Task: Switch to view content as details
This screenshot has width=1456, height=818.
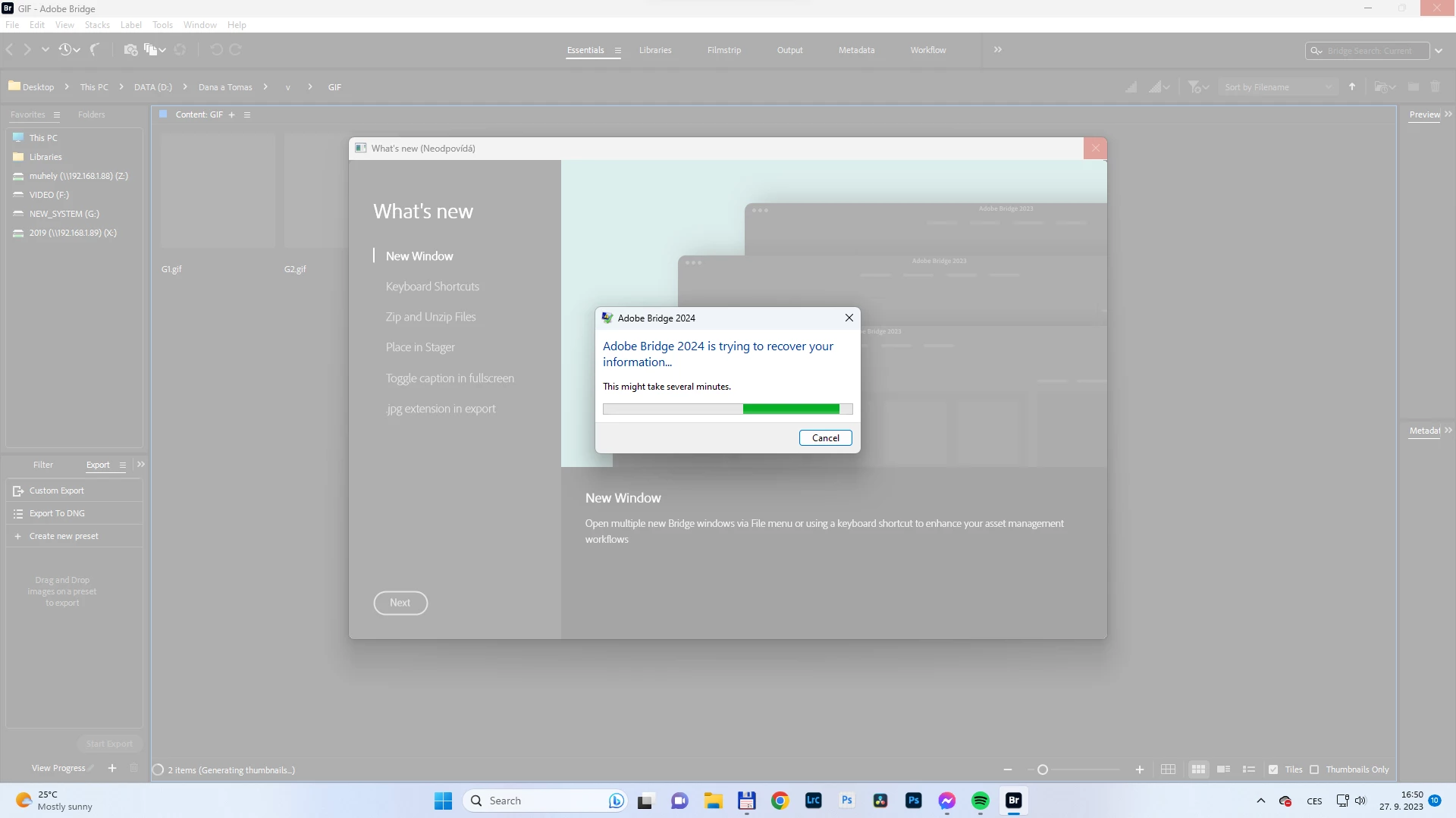Action: tap(1223, 769)
